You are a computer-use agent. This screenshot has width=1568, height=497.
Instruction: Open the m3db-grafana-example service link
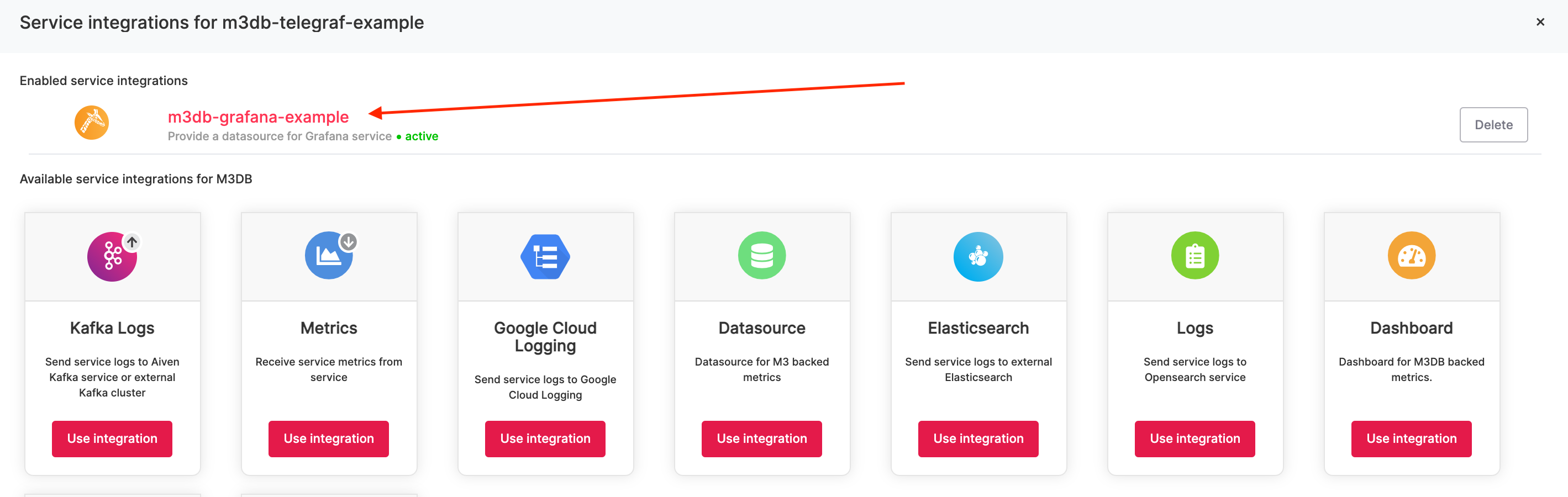(258, 117)
